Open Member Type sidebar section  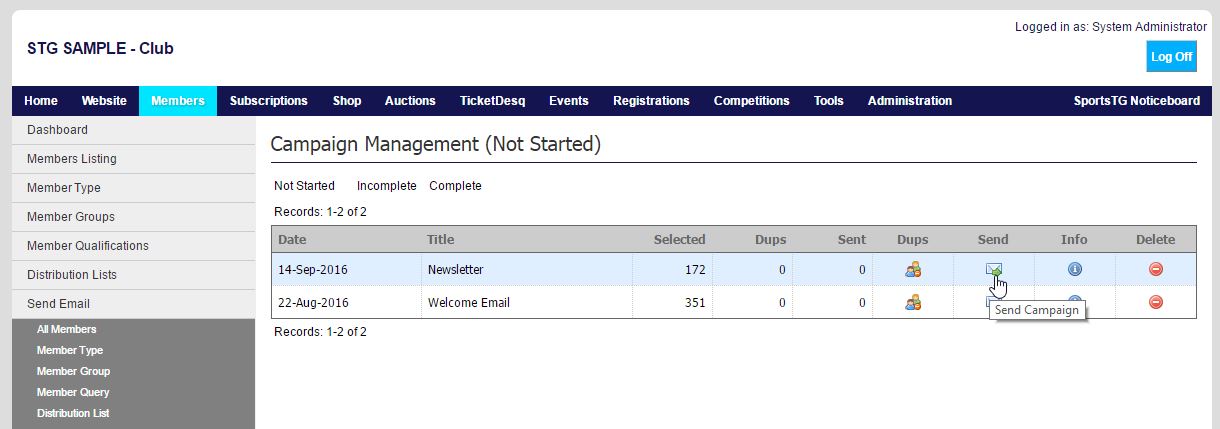click(133, 188)
